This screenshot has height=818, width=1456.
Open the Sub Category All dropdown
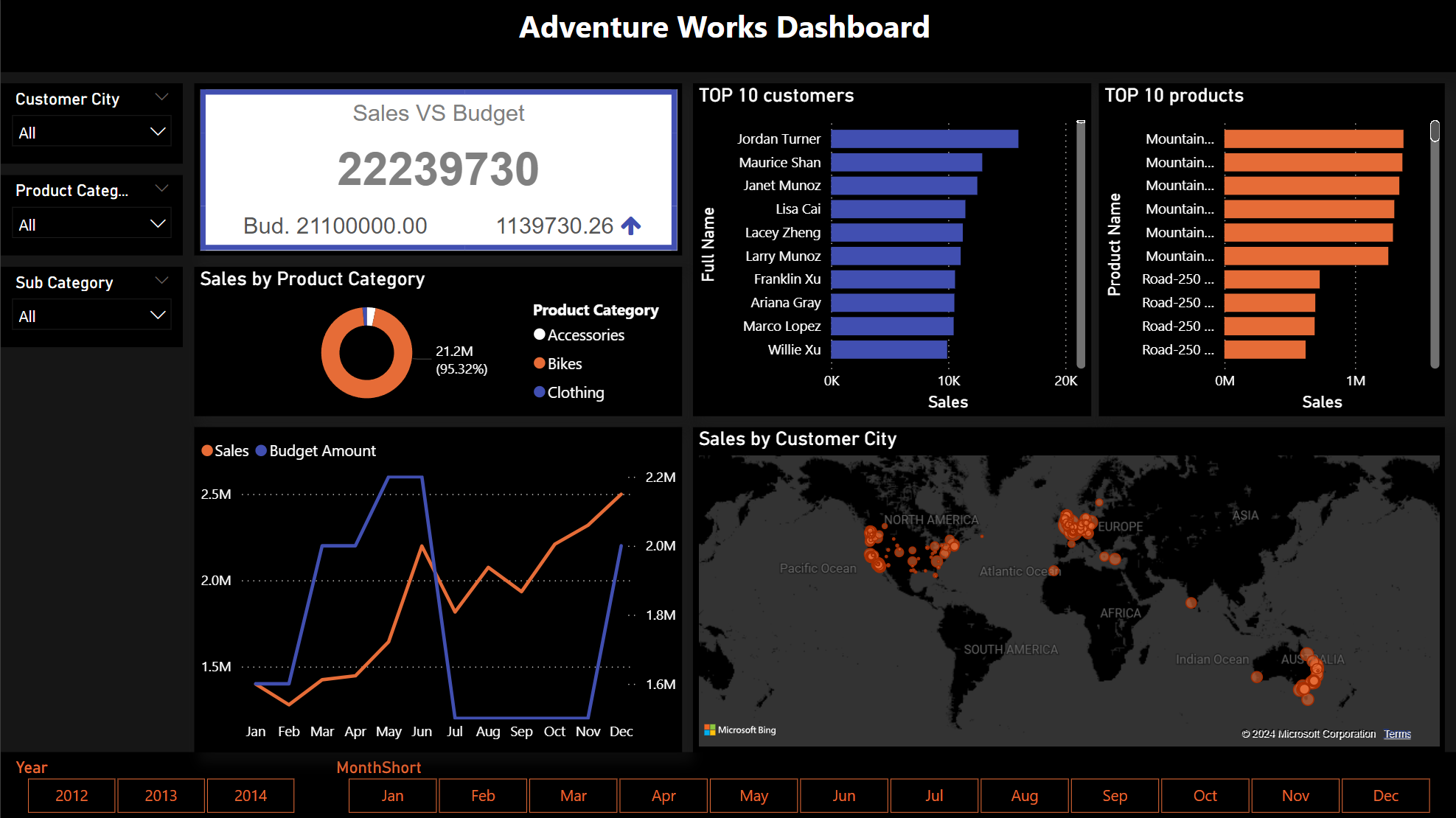[x=92, y=316]
